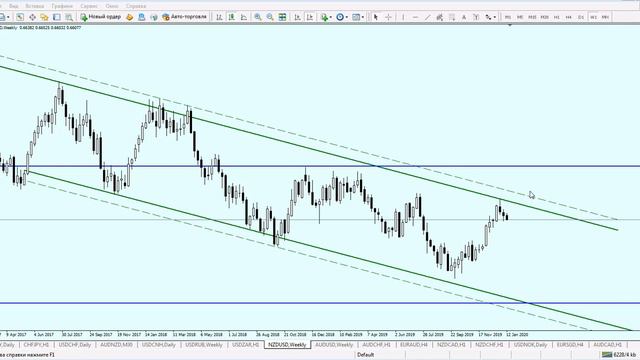Click the Default profile in status bar

click(x=365, y=355)
